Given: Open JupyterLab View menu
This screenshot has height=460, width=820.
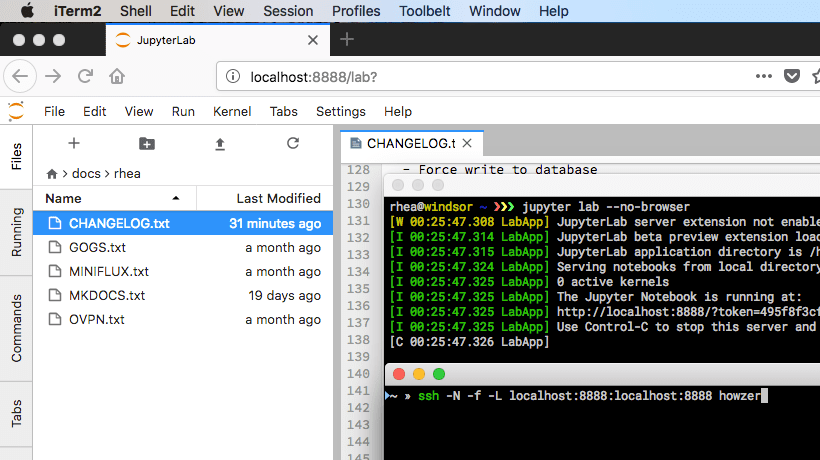Looking at the screenshot, I should click(139, 111).
